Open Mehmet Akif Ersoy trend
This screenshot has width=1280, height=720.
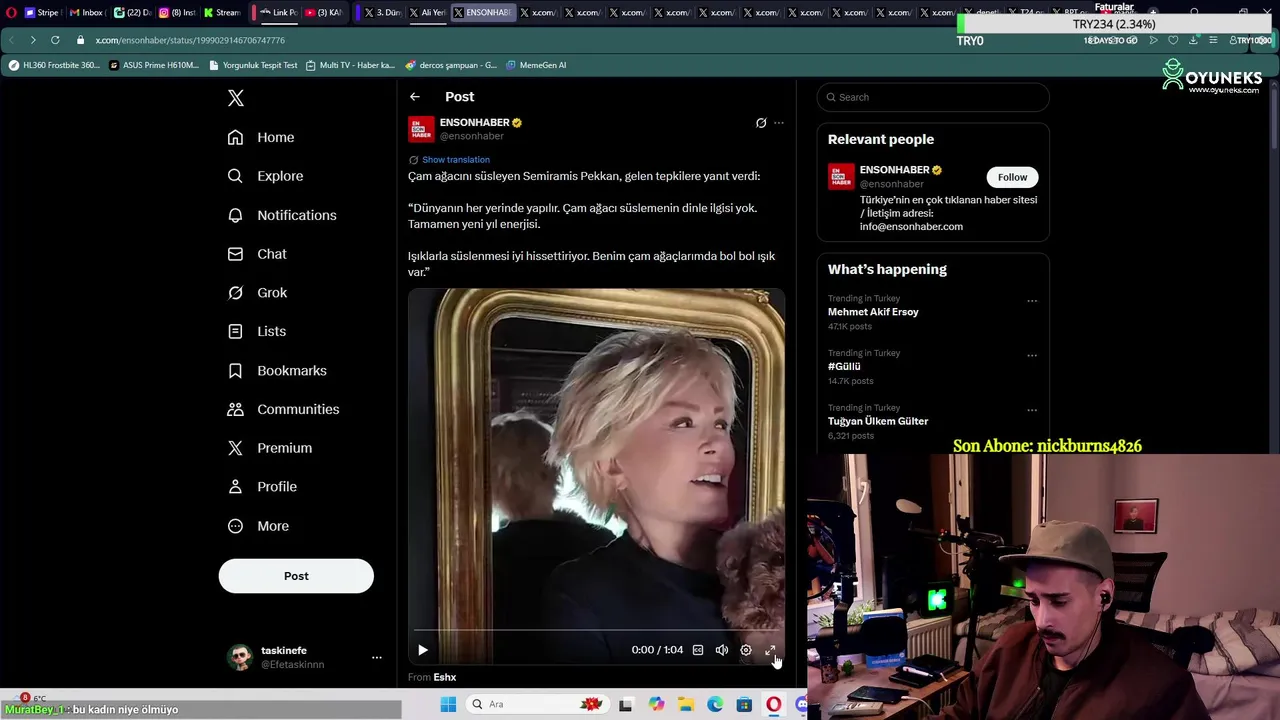[x=873, y=312]
